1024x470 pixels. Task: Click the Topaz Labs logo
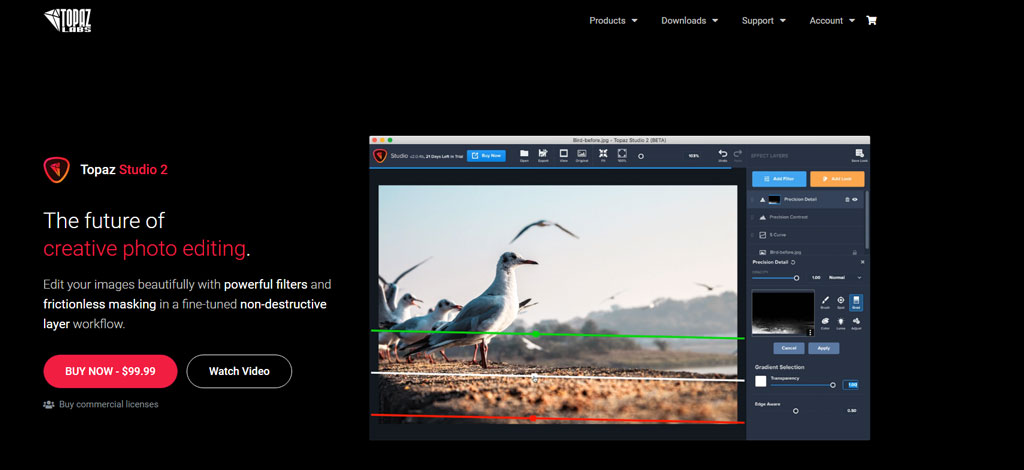[68, 20]
